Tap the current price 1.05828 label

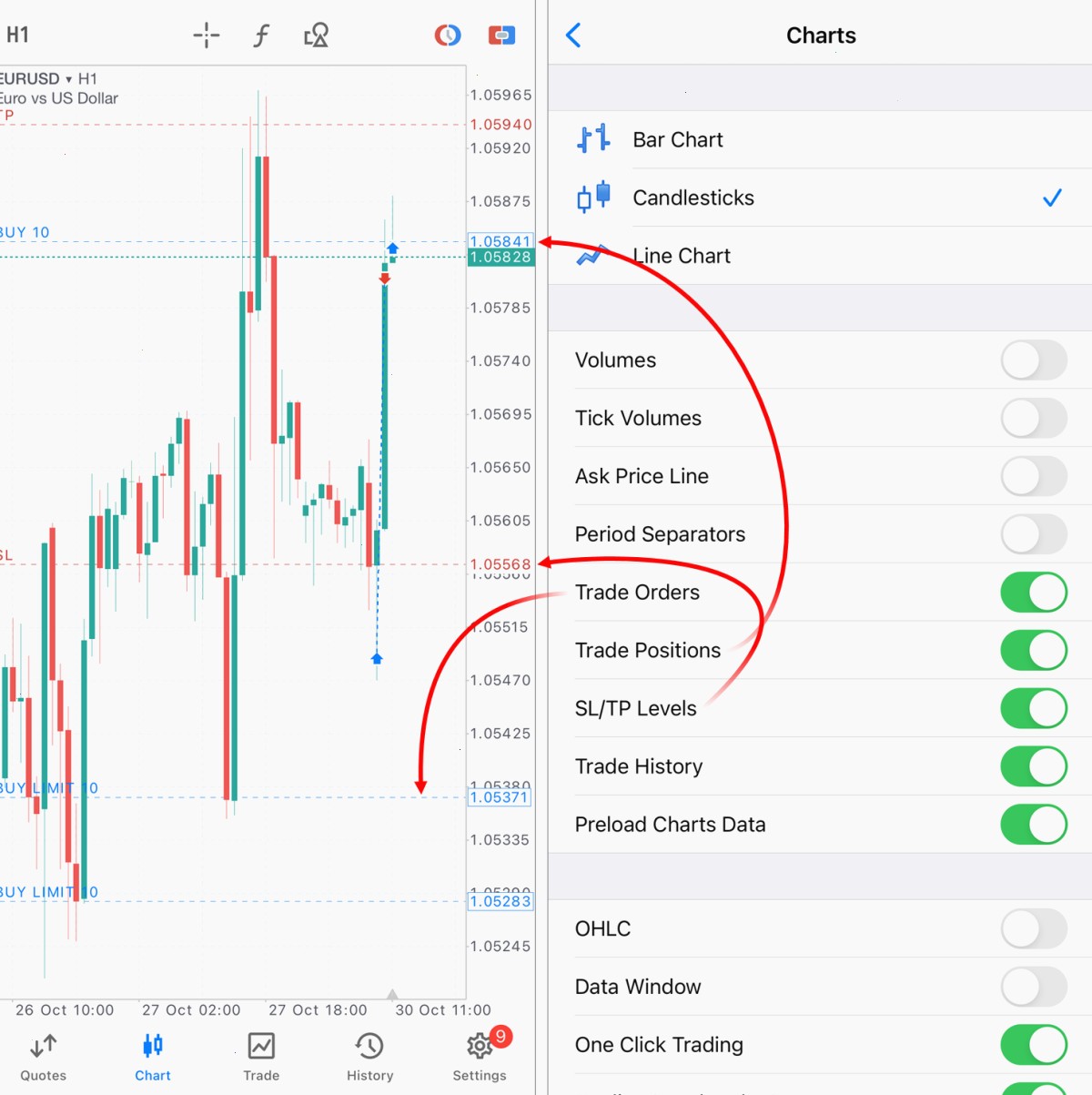pyautogui.click(x=500, y=258)
